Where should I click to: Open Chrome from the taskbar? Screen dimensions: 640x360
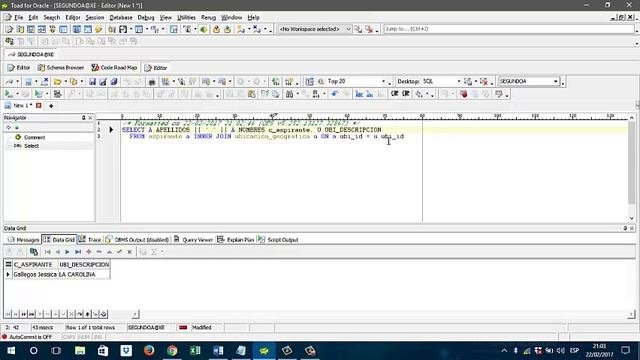pyautogui.click(x=172, y=351)
